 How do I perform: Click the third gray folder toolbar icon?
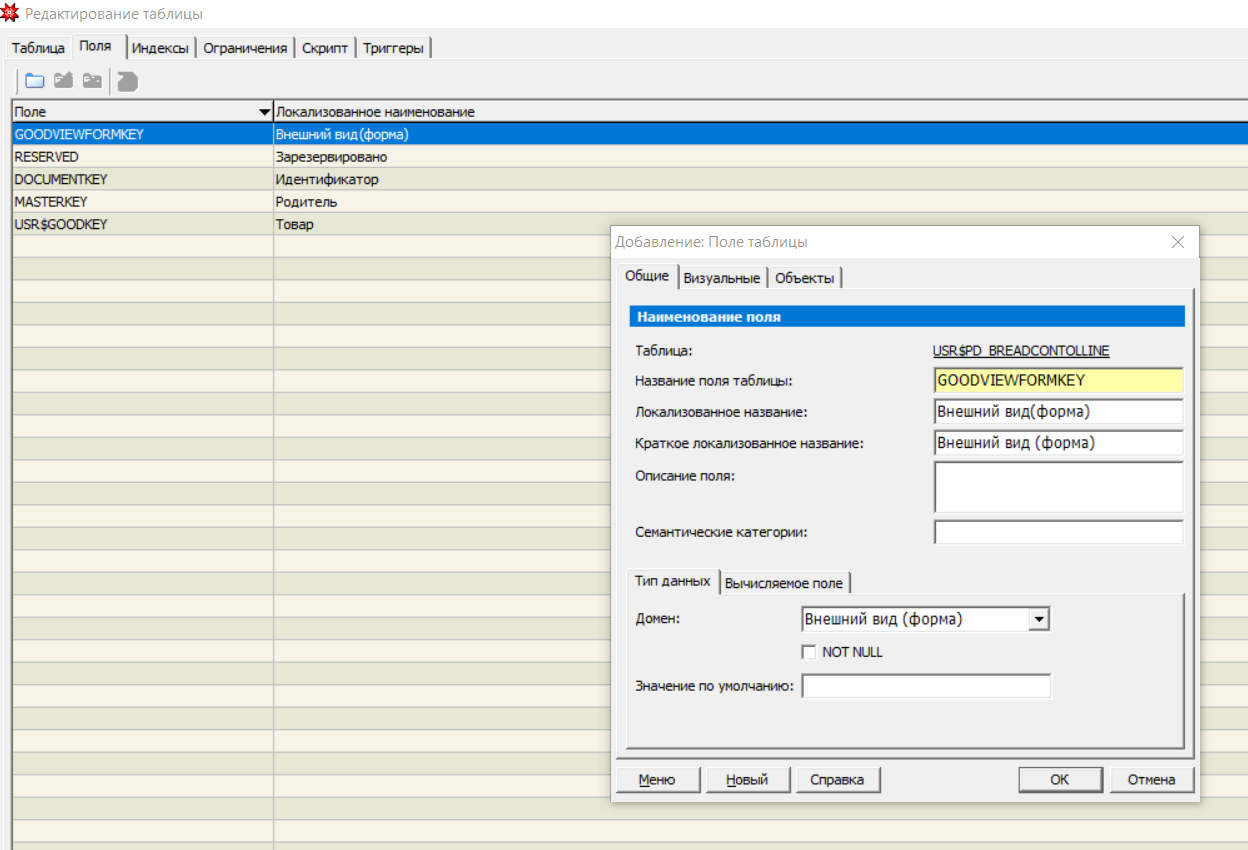click(x=92, y=81)
